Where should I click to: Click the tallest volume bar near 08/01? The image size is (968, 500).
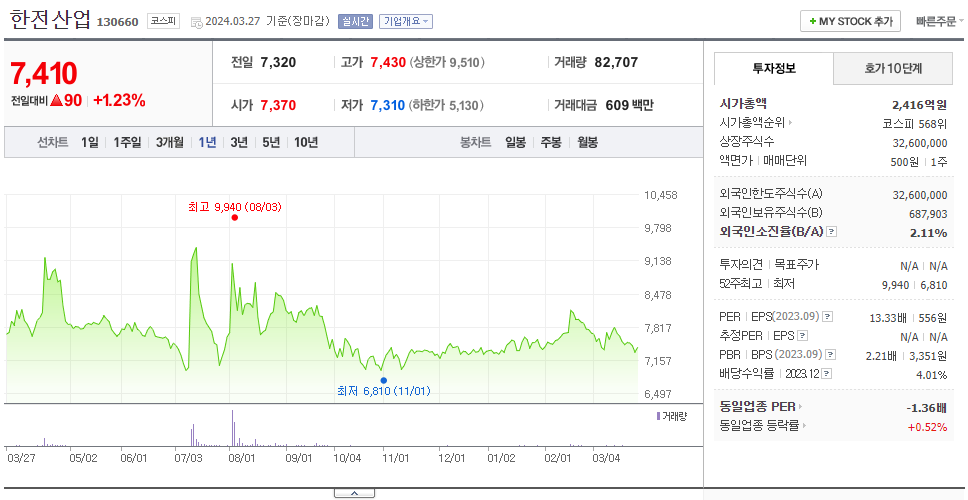233,428
